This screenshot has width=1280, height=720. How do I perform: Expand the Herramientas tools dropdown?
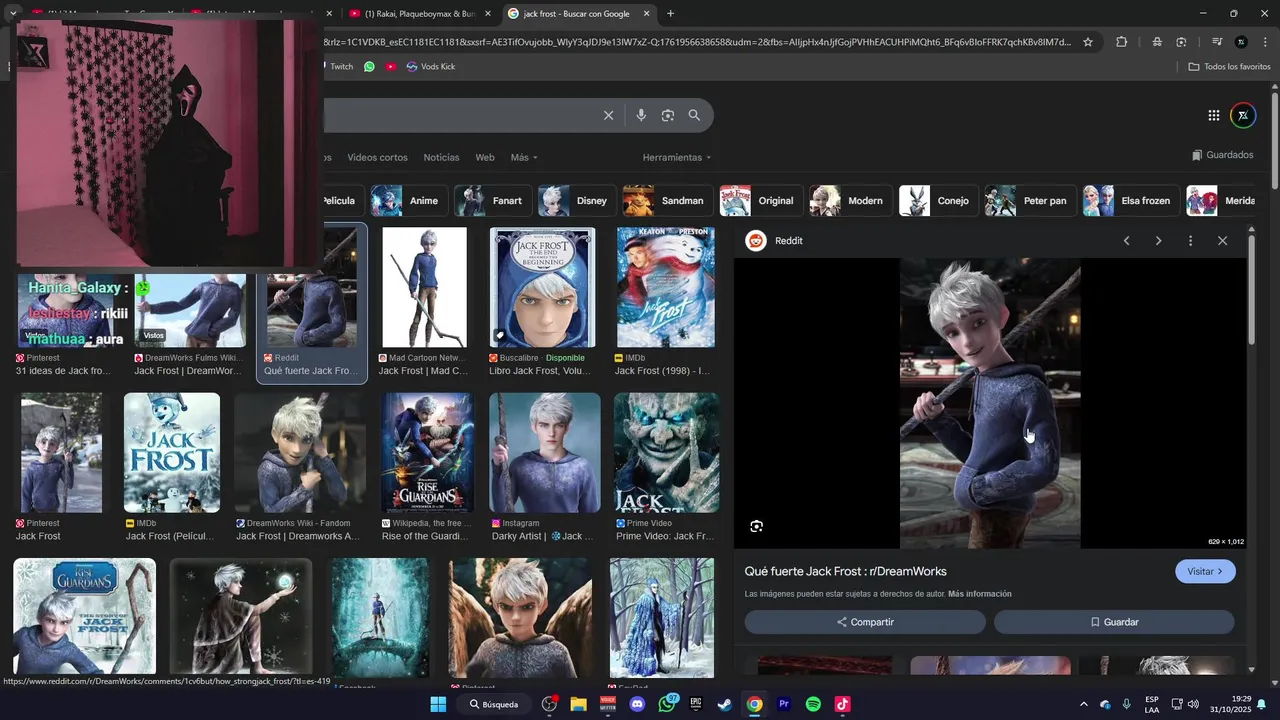tap(677, 157)
